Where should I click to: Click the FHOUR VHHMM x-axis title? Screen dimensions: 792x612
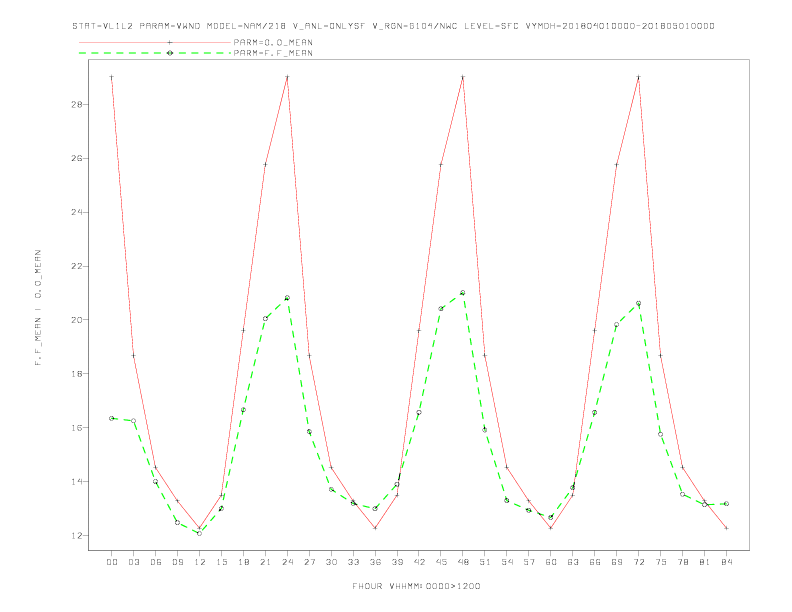point(416,586)
